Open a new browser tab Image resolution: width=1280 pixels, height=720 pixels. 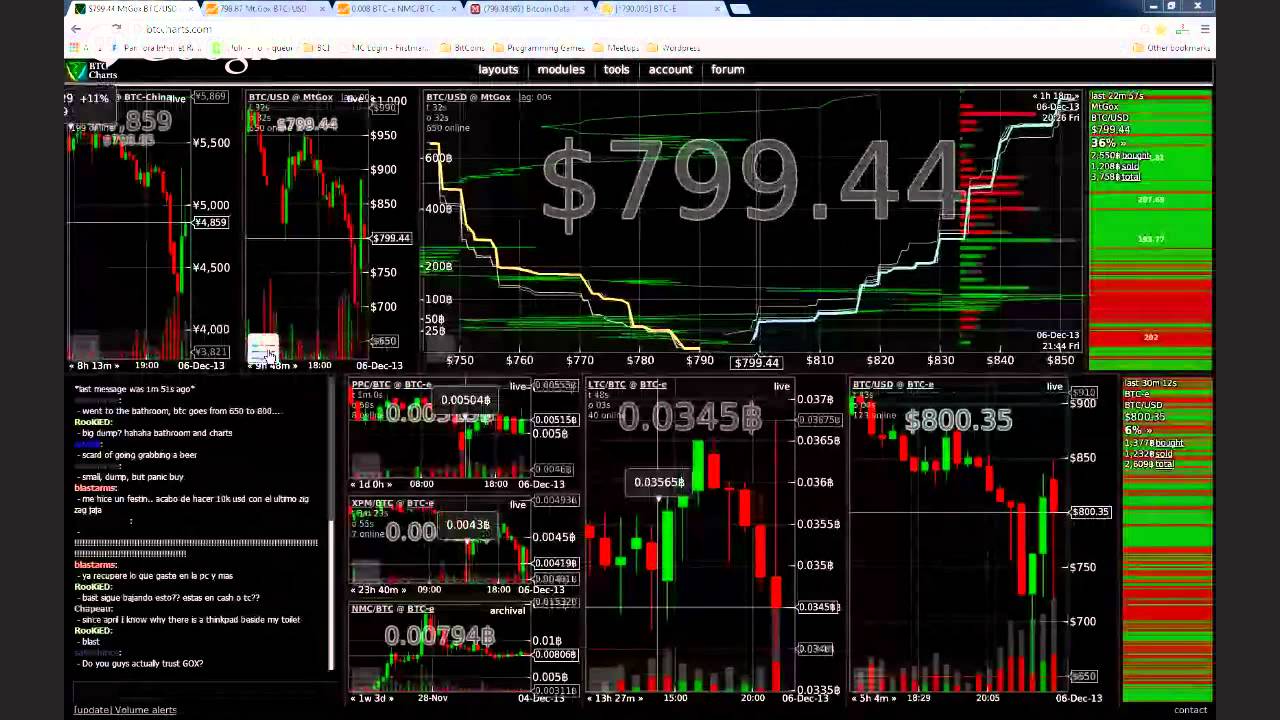pos(739,9)
